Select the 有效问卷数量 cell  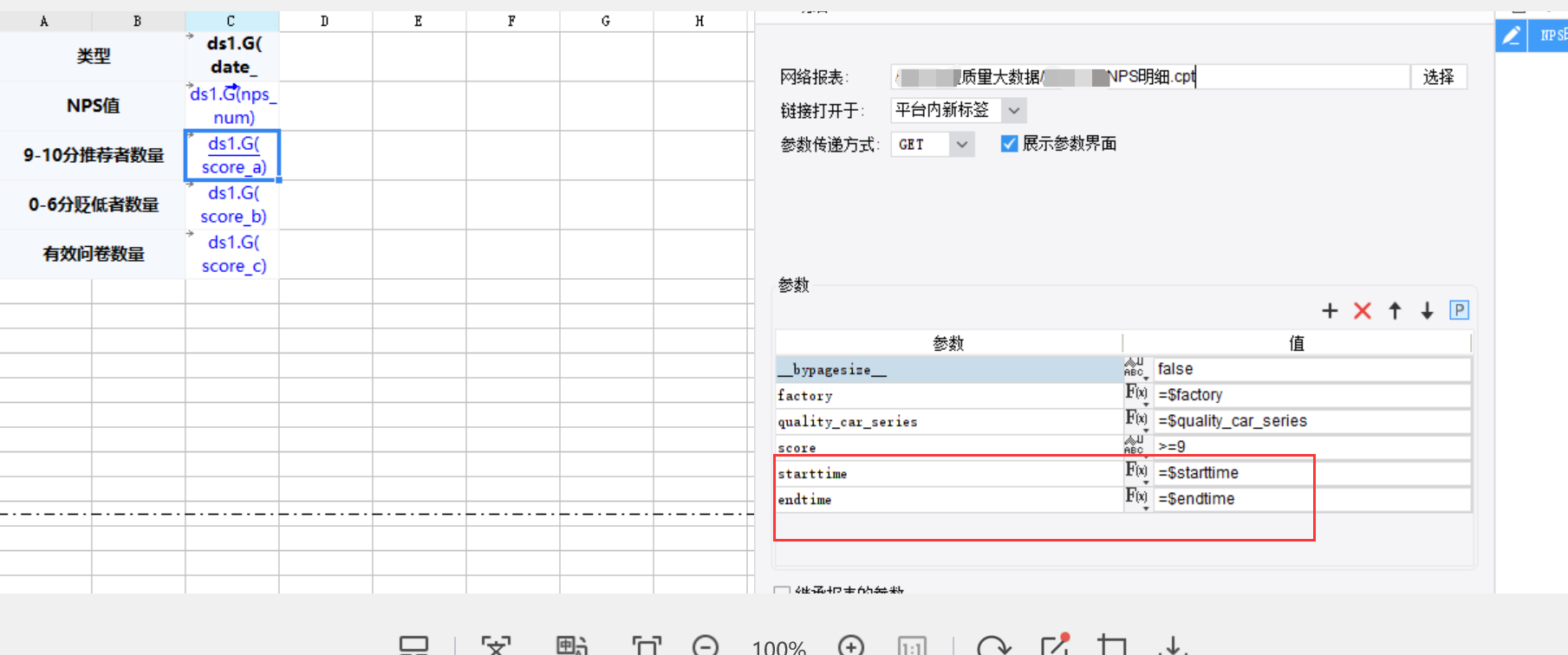(93, 254)
